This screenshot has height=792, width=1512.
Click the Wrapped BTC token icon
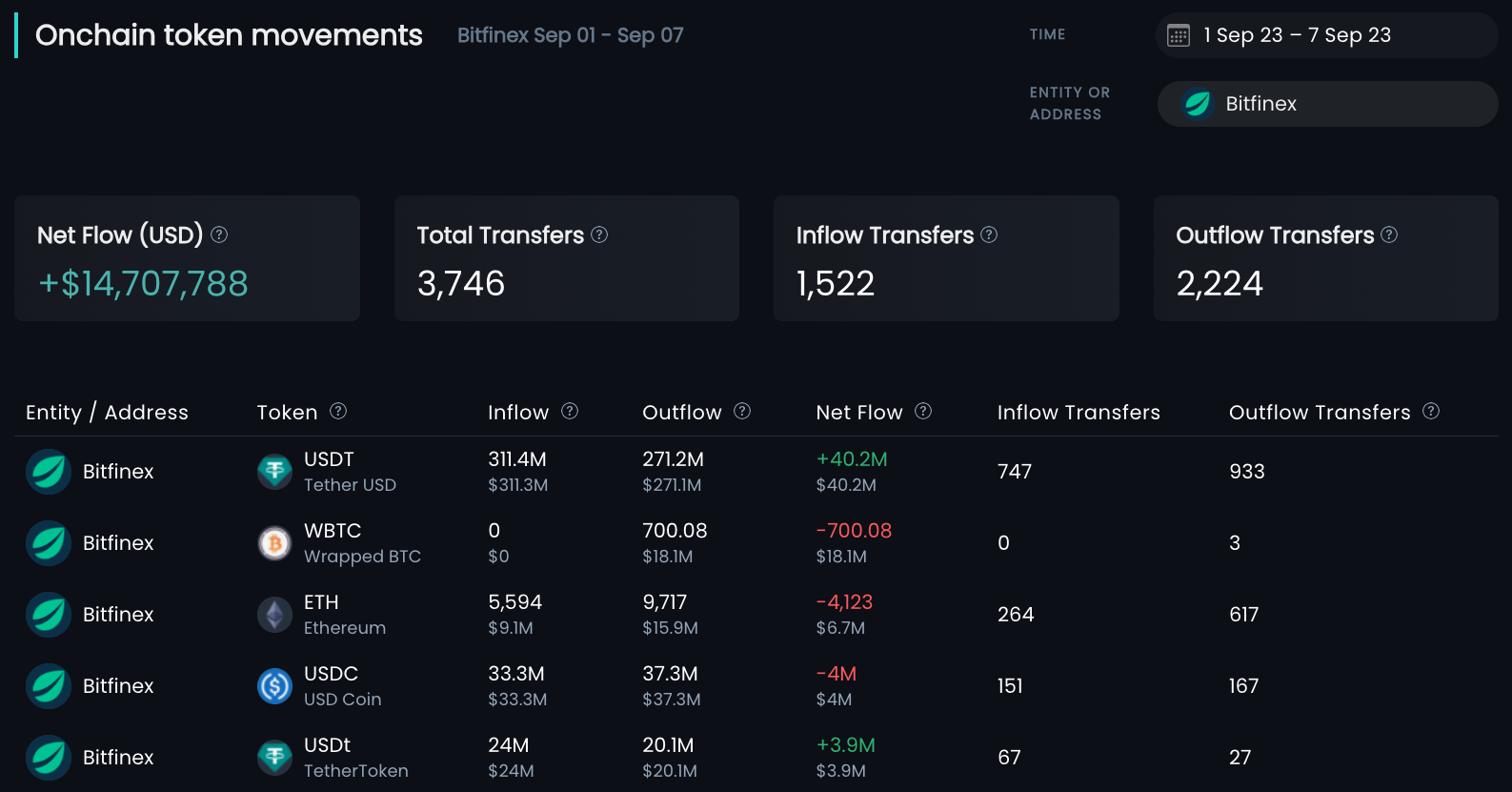point(275,543)
